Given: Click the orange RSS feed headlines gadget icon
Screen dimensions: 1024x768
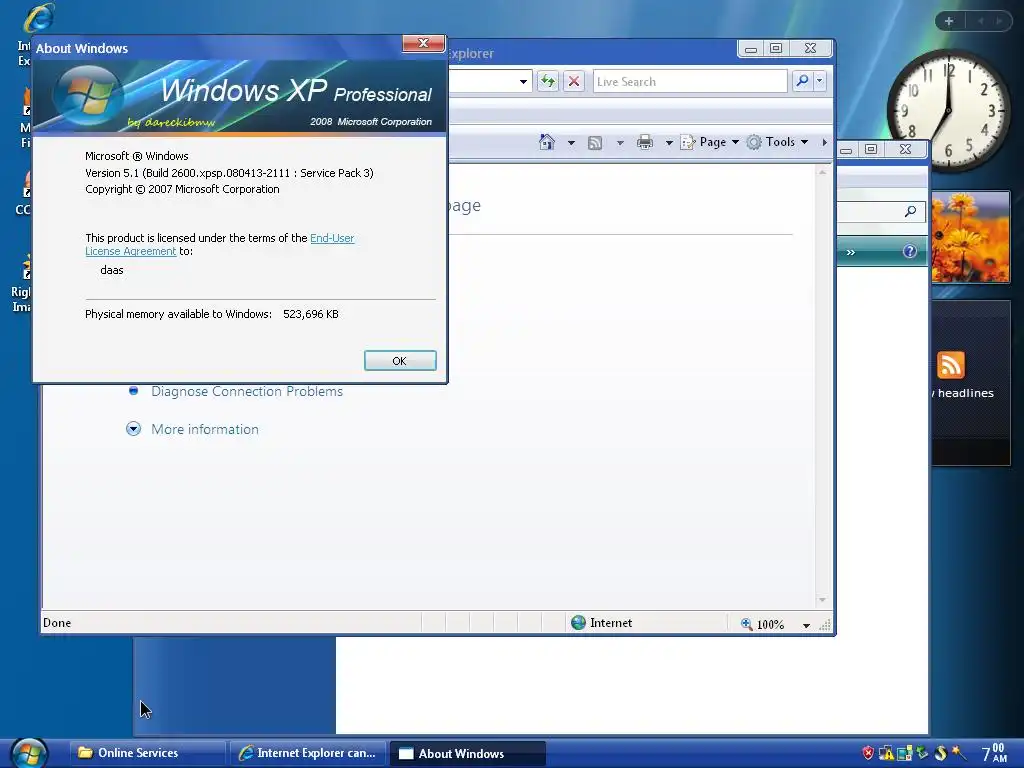Looking at the screenshot, I should 951,365.
